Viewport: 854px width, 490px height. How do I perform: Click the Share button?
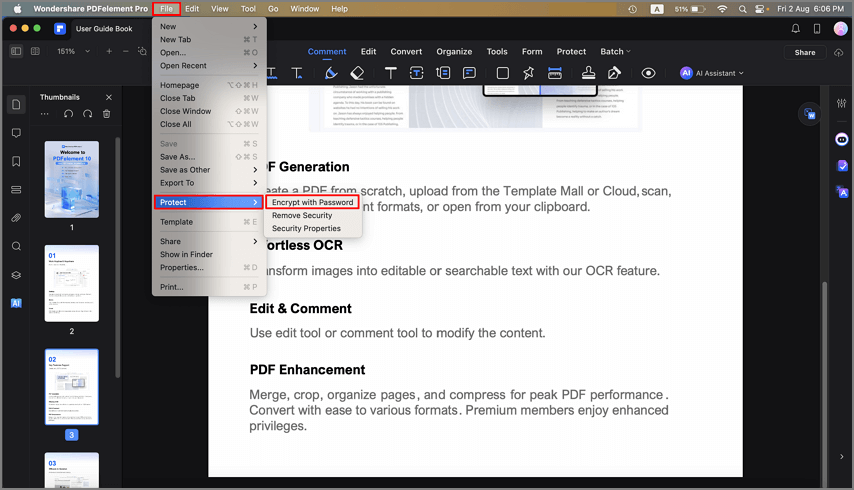click(x=805, y=52)
